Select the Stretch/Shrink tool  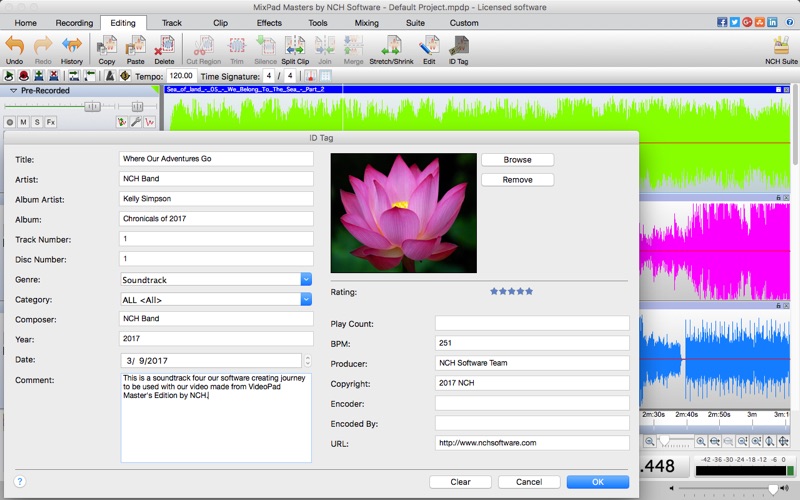[391, 47]
